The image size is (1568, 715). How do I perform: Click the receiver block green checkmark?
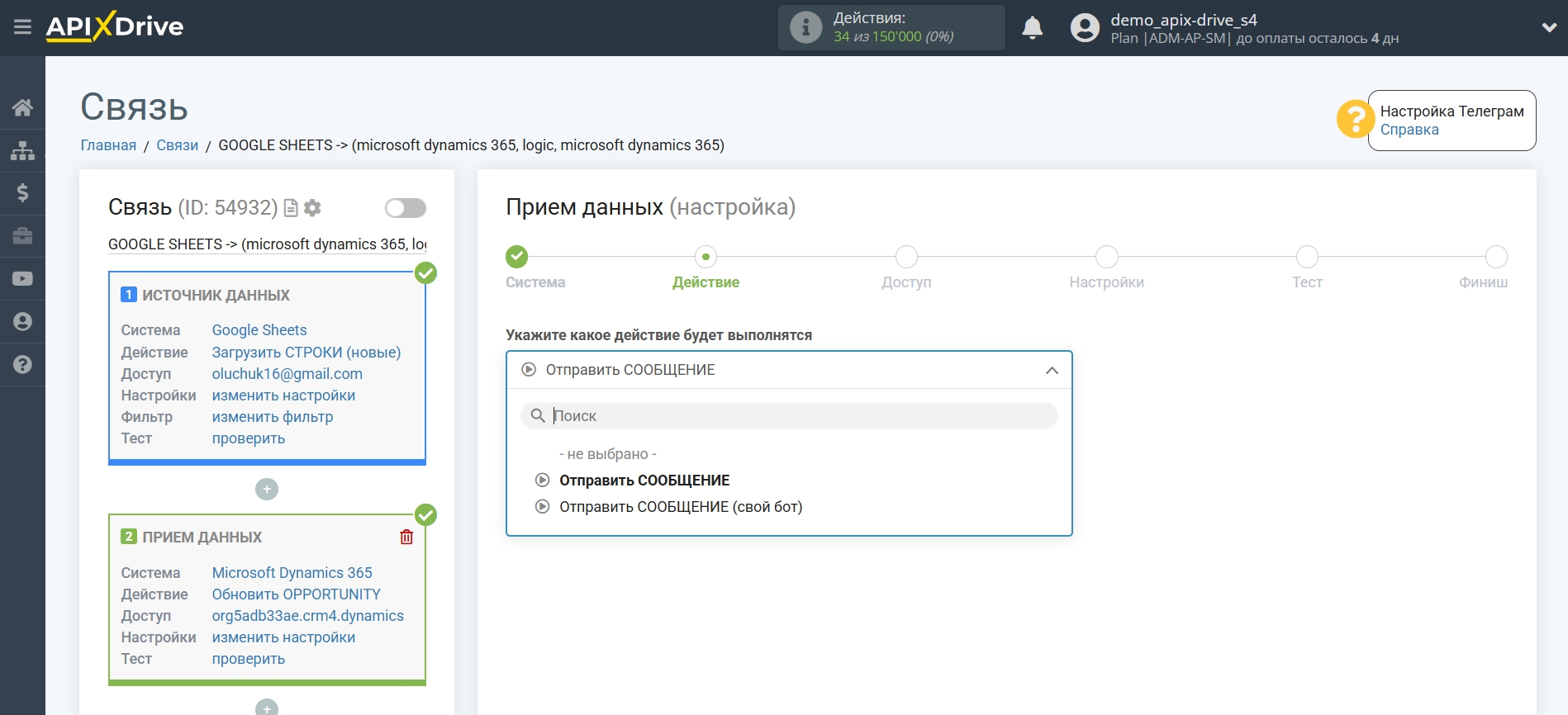click(x=425, y=515)
